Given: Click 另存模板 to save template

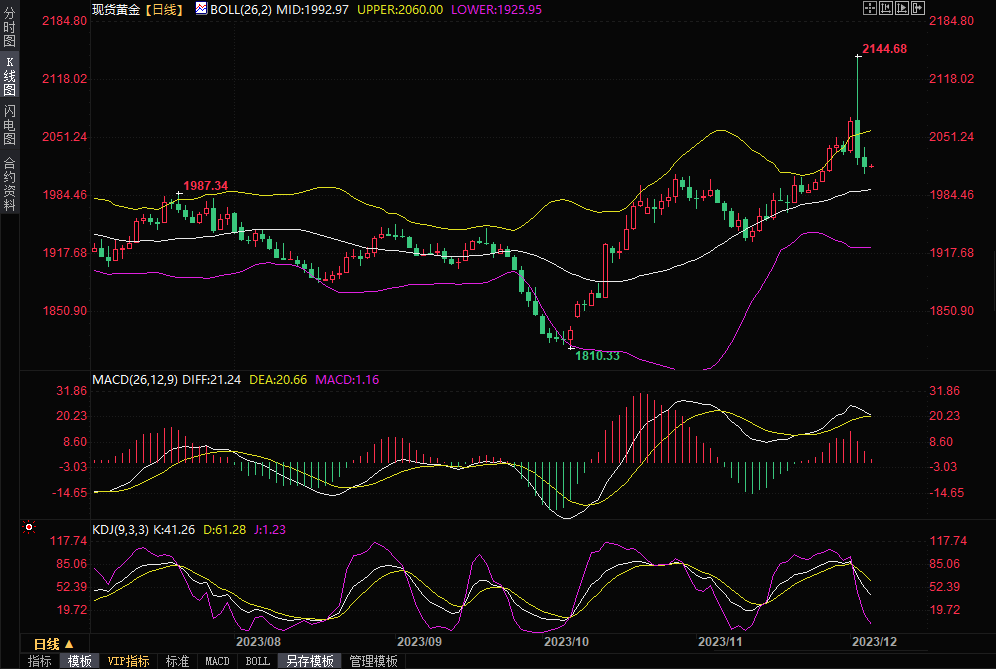Looking at the screenshot, I should coord(310,661).
